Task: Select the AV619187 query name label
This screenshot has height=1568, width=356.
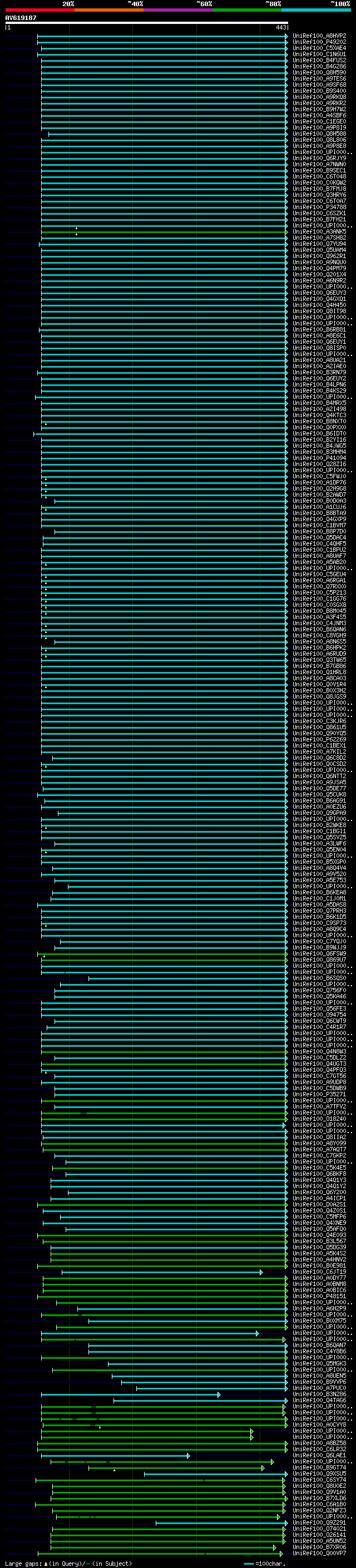Action: (21, 18)
